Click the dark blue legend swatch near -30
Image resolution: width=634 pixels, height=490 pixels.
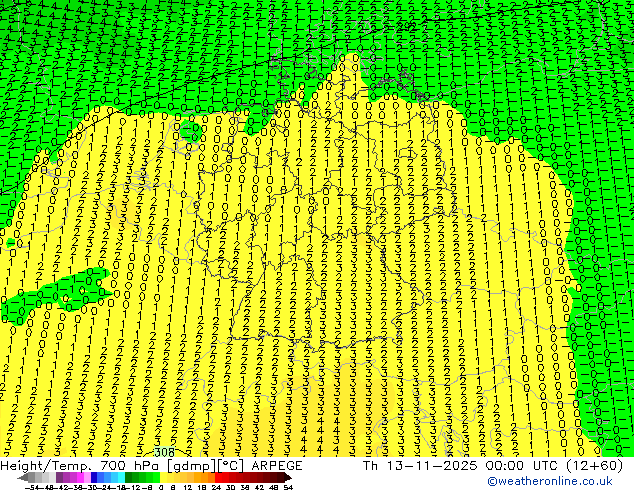[94, 477]
